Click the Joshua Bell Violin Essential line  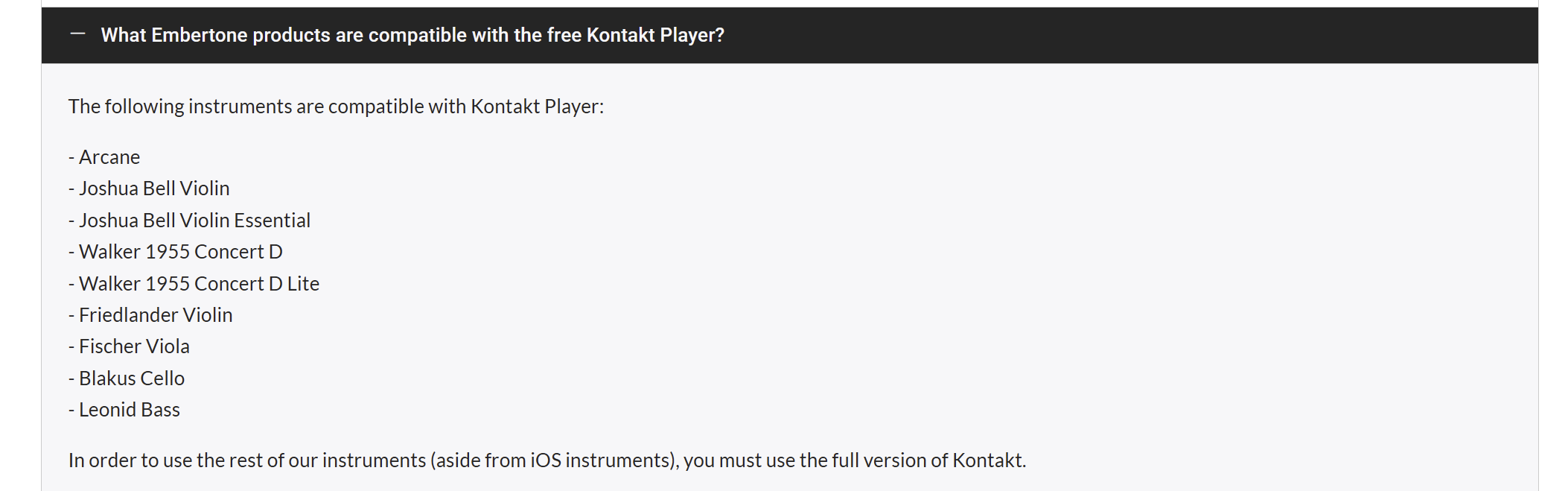189,221
